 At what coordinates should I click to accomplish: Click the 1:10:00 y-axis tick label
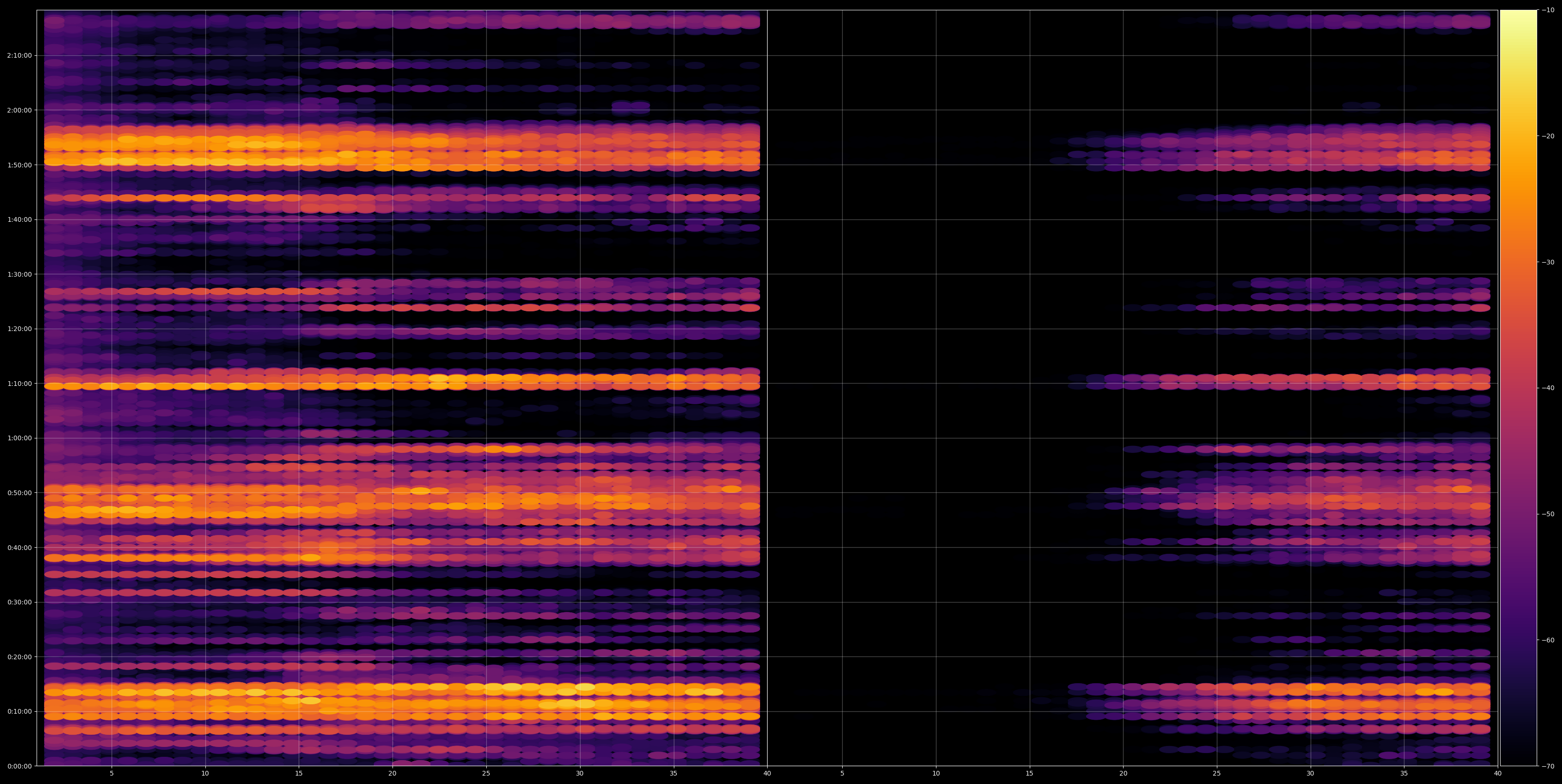click(x=19, y=384)
